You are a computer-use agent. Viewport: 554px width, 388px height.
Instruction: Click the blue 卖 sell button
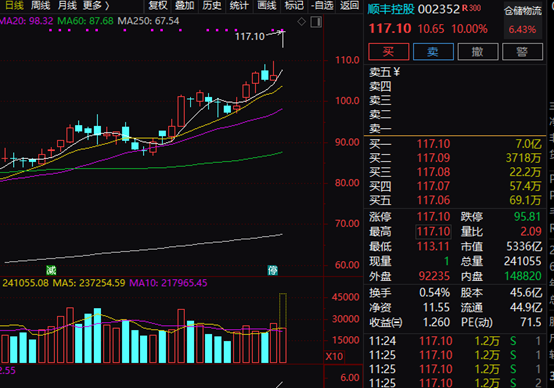click(433, 52)
